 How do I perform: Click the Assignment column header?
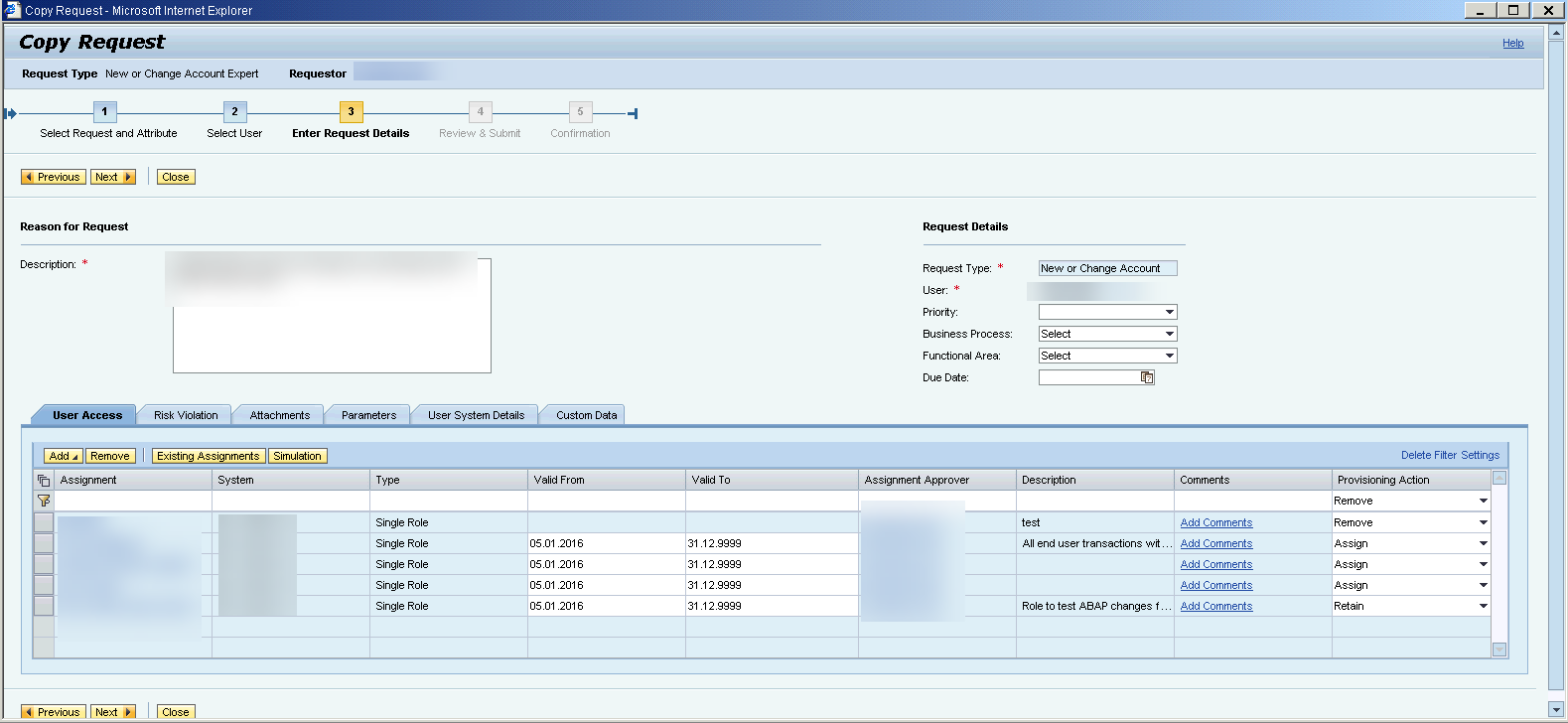pyautogui.click(x=133, y=480)
